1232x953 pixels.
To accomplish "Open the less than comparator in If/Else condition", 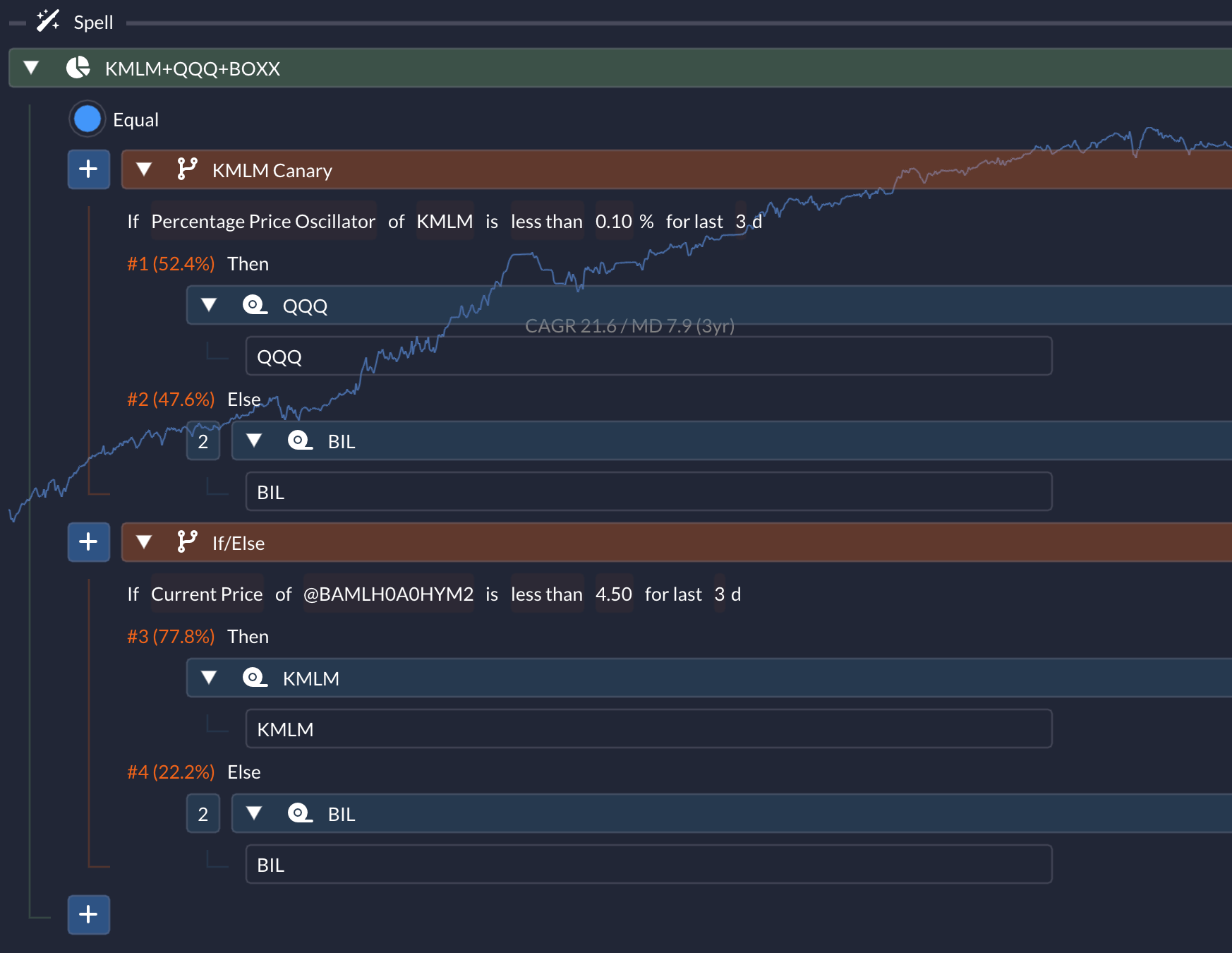I will (547, 594).
